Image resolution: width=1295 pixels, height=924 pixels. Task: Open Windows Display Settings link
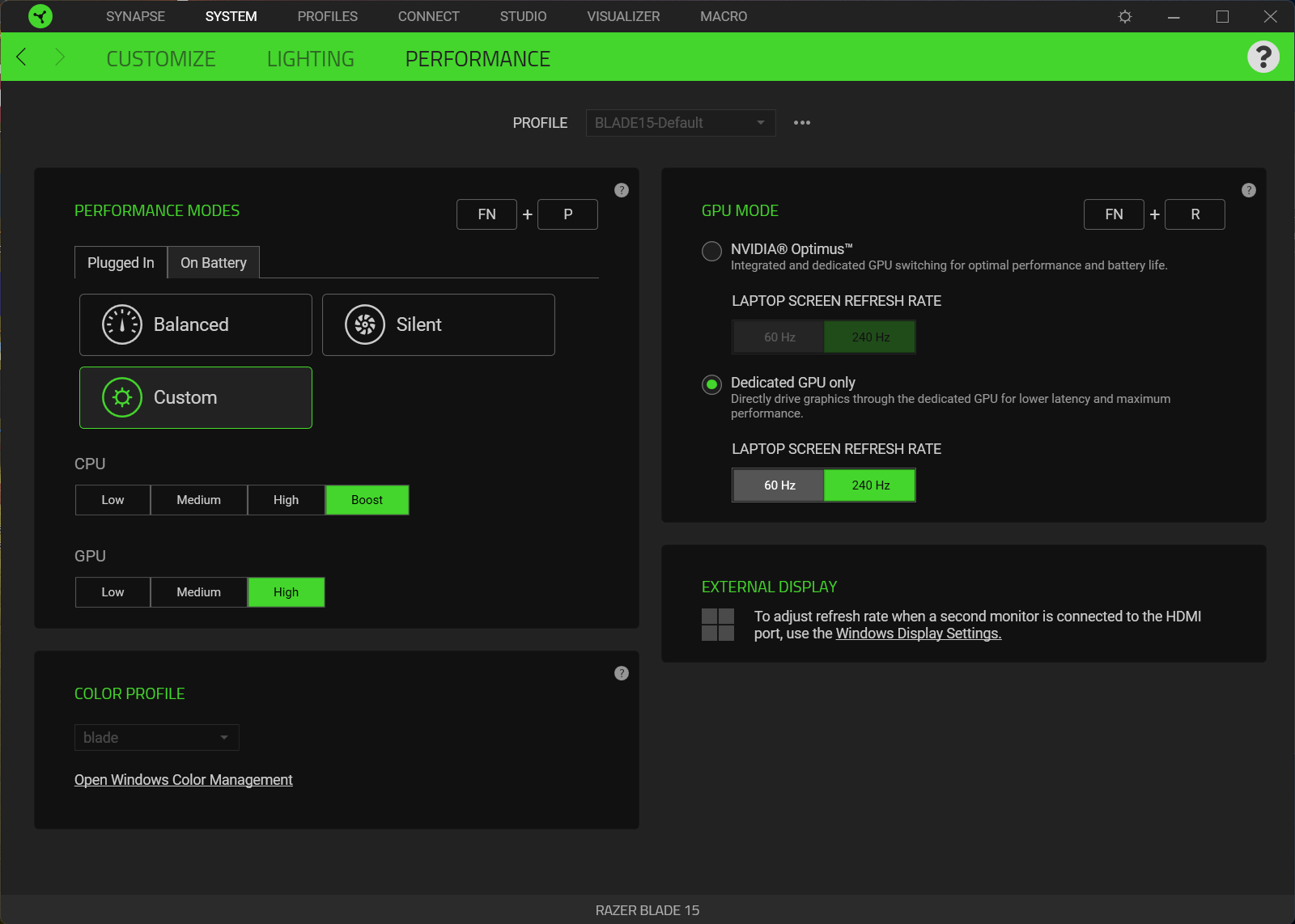click(919, 634)
